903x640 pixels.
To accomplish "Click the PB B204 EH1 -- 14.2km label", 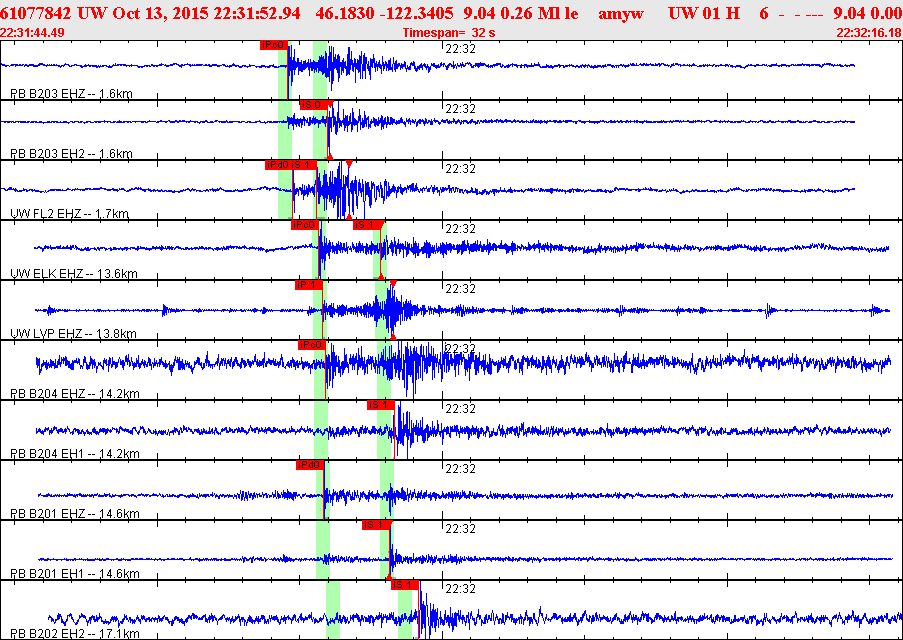I will tap(75, 453).
